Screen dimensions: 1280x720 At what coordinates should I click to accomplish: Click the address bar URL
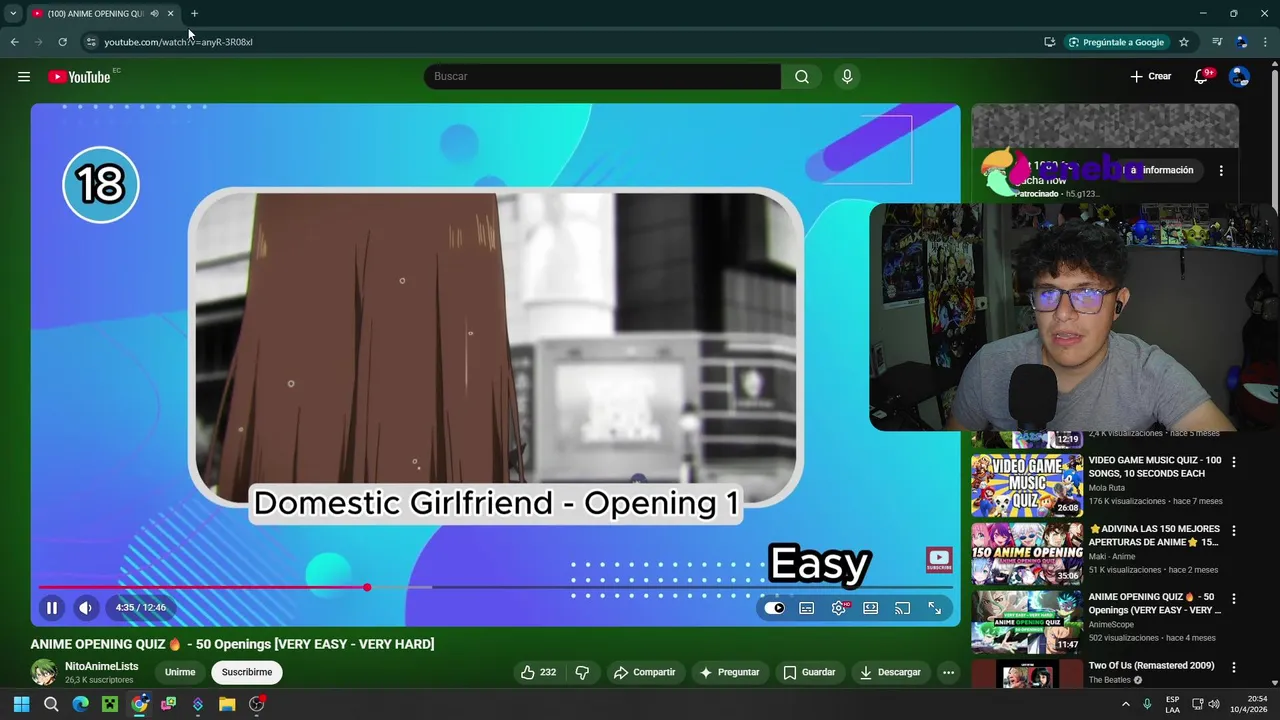pyautogui.click(x=178, y=42)
